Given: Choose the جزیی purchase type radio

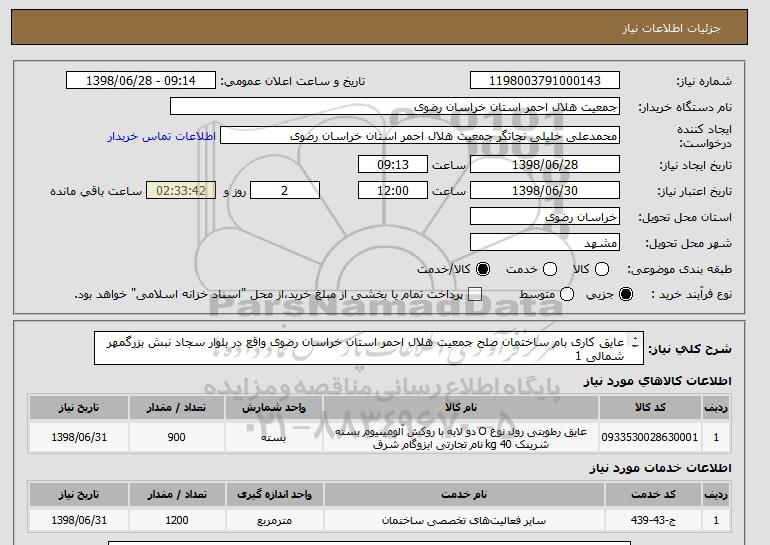Looking at the screenshot, I should pyautogui.click(x=626, y=294).
